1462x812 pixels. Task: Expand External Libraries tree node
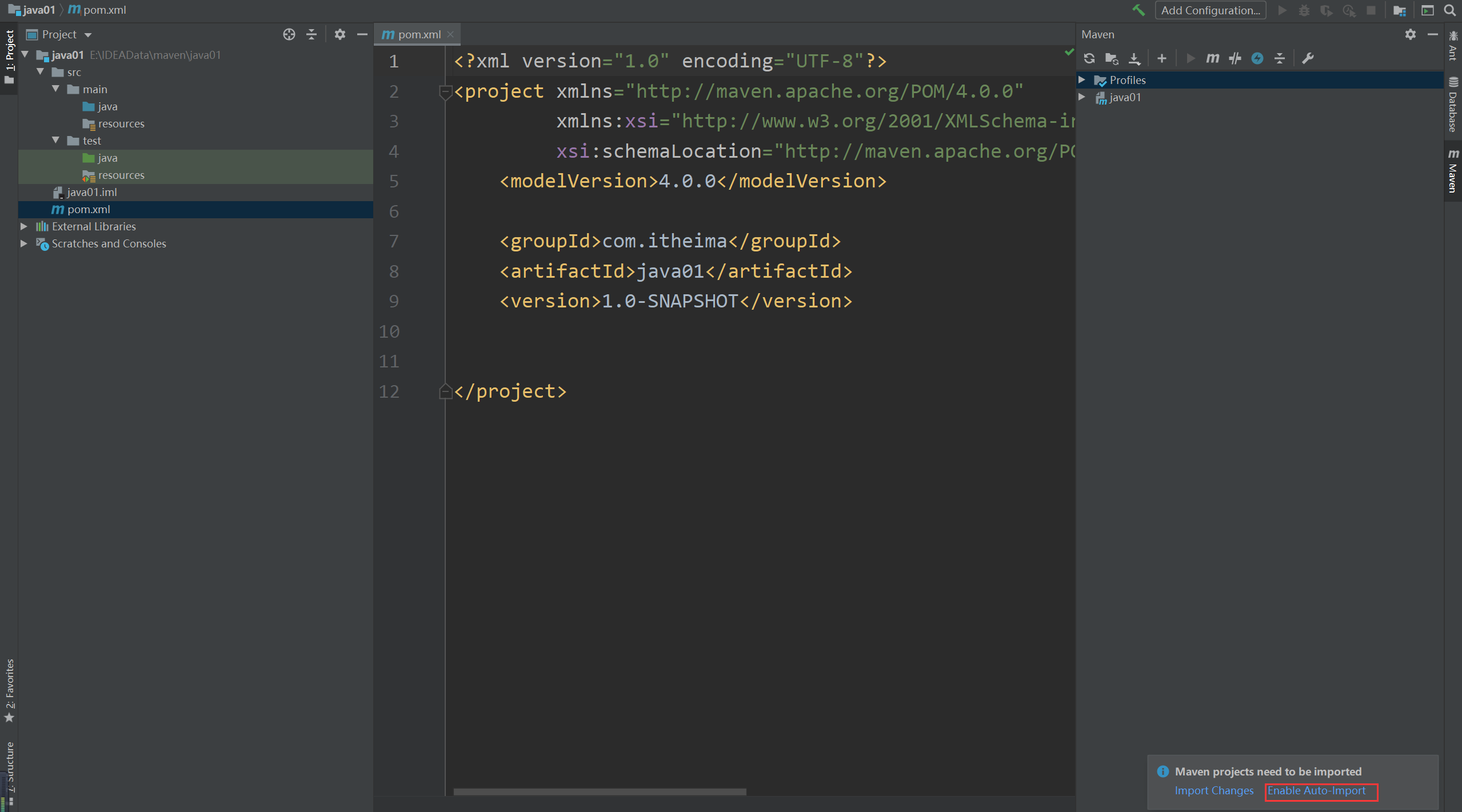(24, 226)
